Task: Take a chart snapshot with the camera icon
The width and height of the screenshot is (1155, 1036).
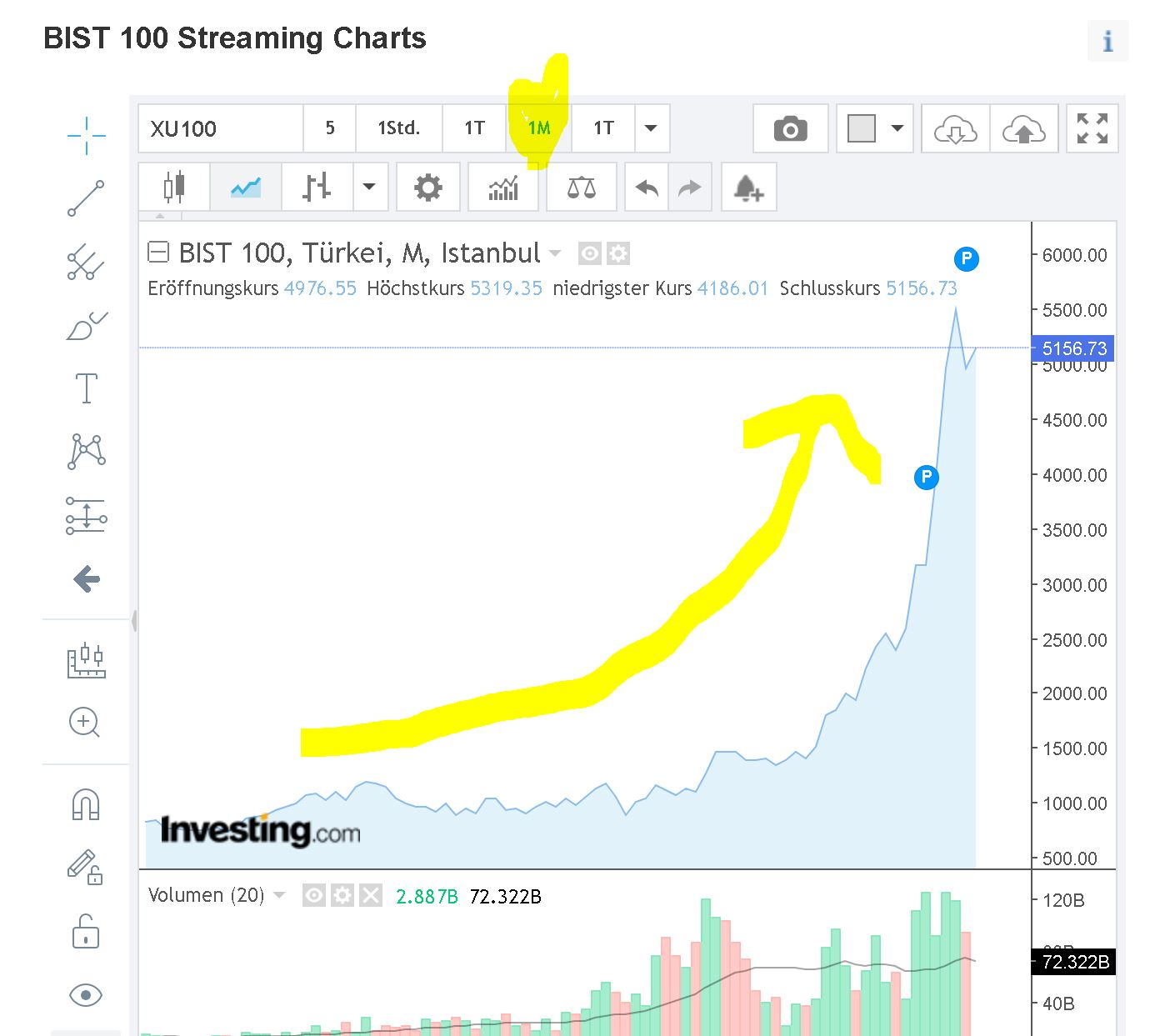Action: click(790, 129)
